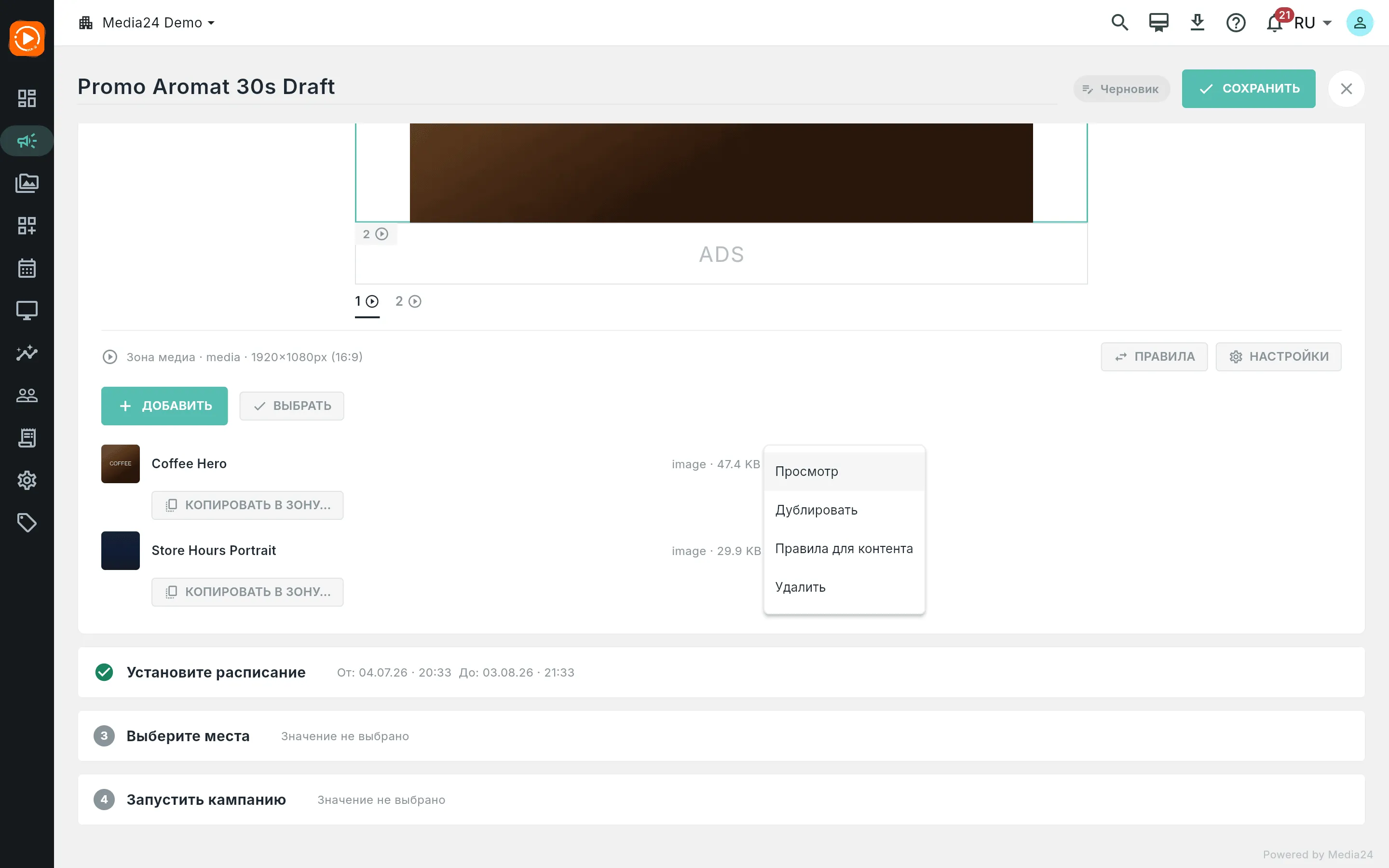This screenshot has height=868, width=1389.
Task: Click the coffee preview image in zone 1
Action: click(721, 172)
